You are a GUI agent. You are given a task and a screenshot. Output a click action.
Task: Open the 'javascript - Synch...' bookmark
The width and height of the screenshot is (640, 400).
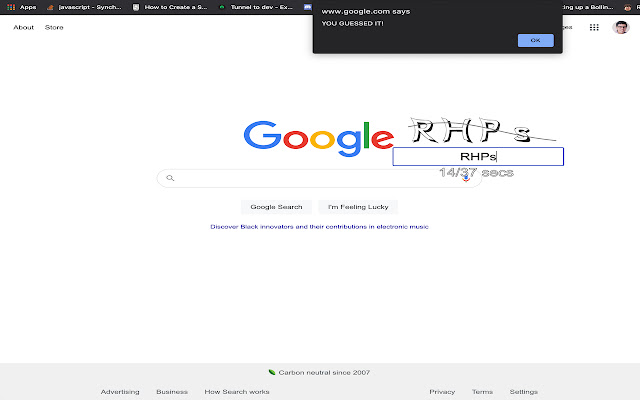[x=85, y=7]
